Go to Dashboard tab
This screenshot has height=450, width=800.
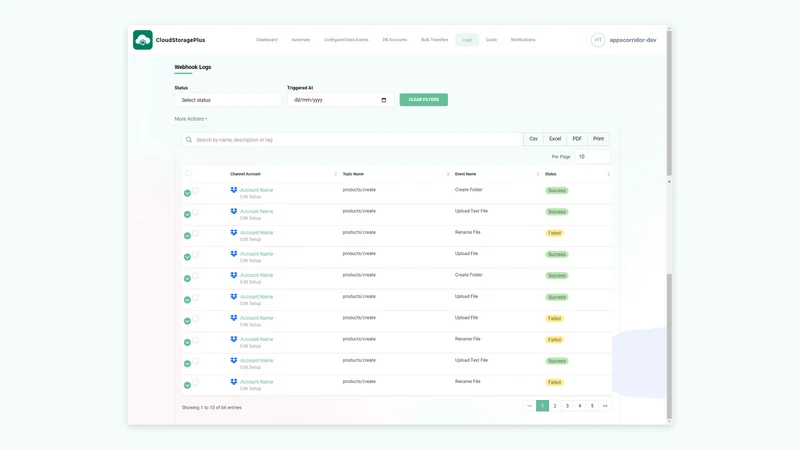267,40
